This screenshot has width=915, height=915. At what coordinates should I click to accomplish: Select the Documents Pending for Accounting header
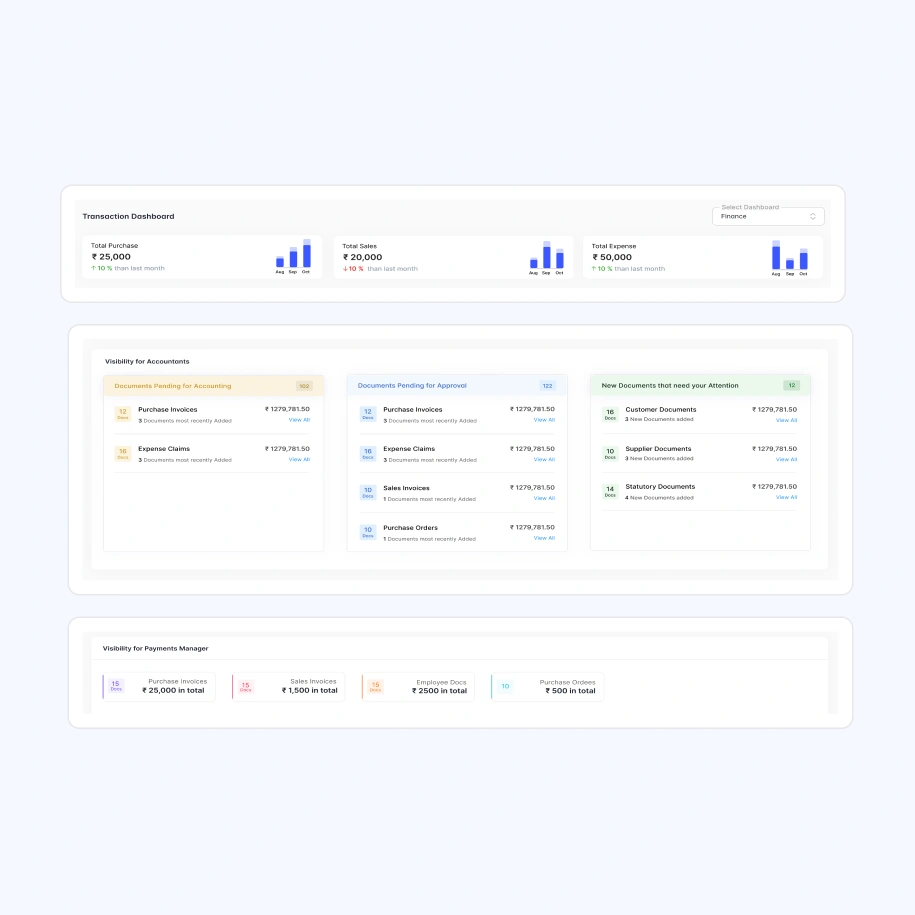(172, 386)
